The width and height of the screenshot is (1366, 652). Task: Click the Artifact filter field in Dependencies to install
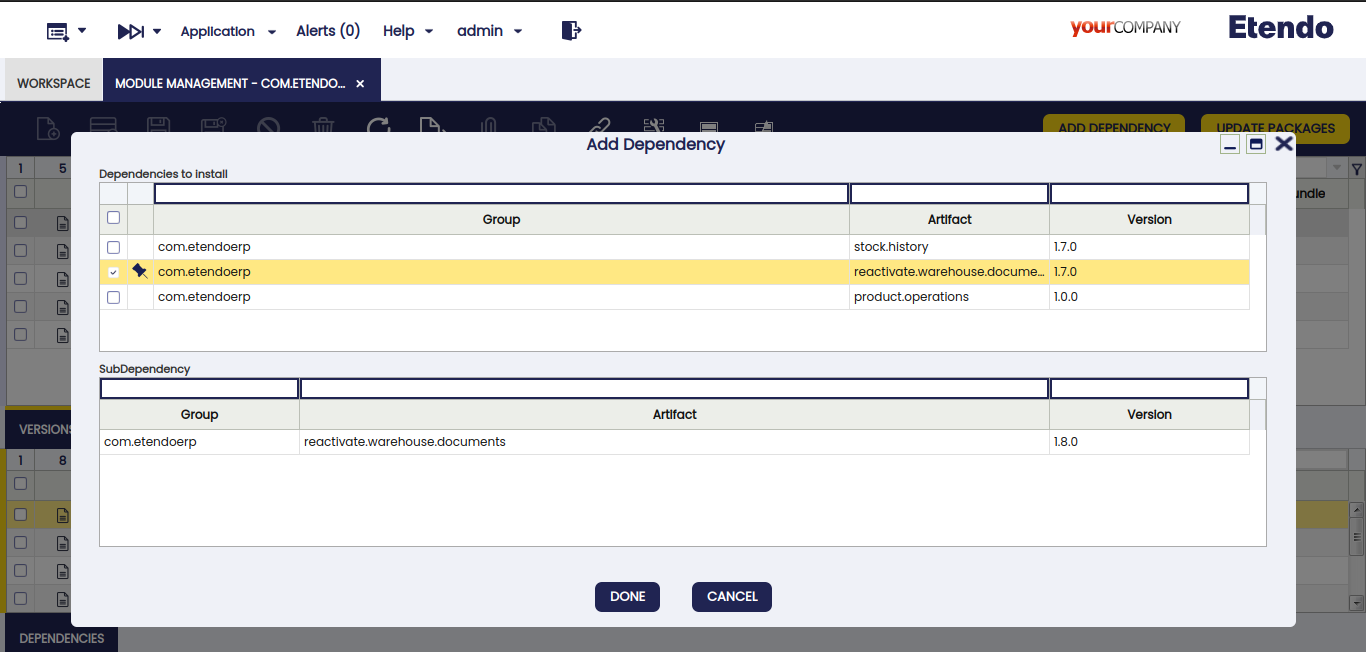[949, 194]
